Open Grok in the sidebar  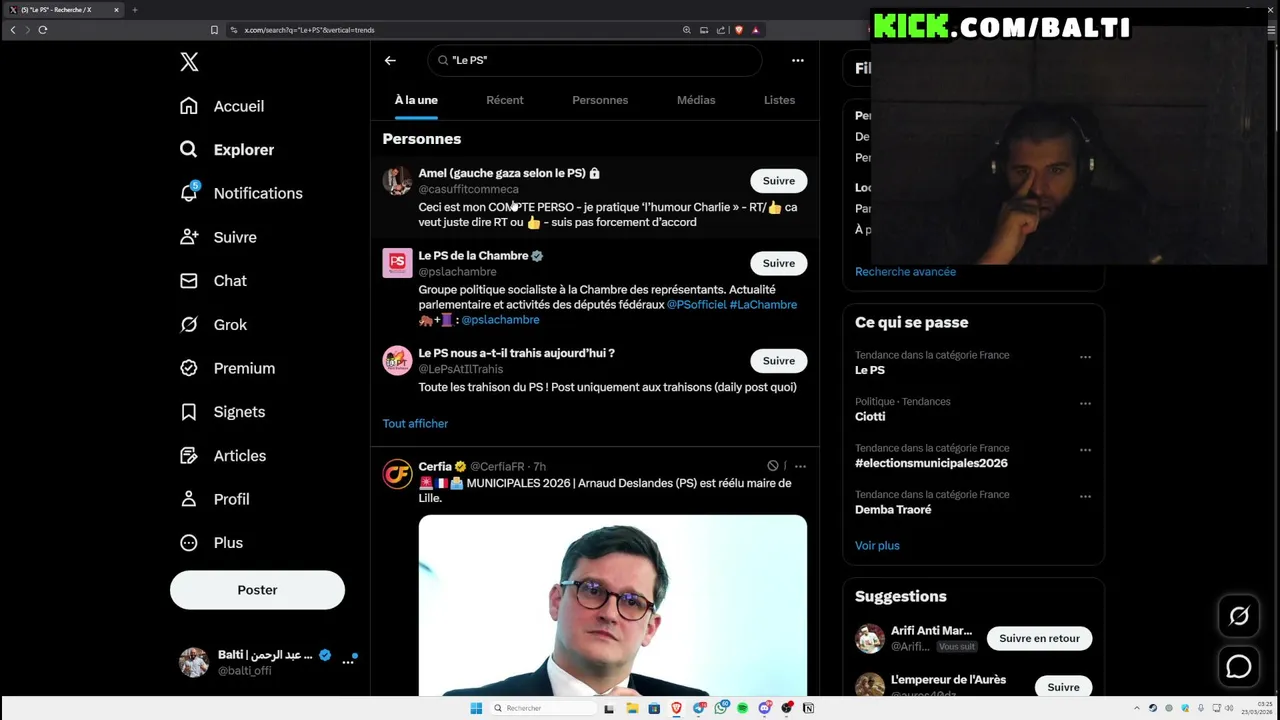pos(213,324)
